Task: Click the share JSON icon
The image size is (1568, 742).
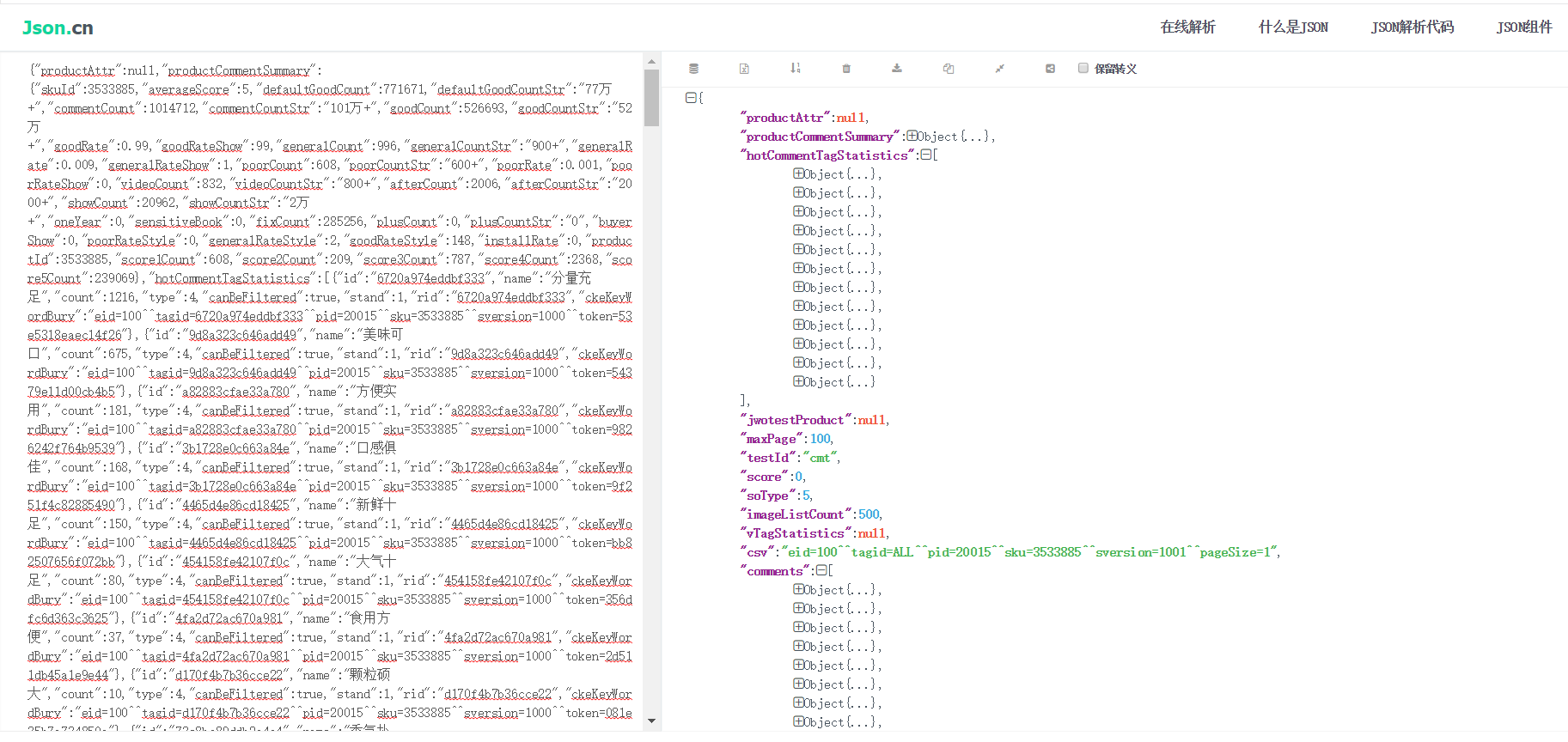Action: click(1050, 69)
